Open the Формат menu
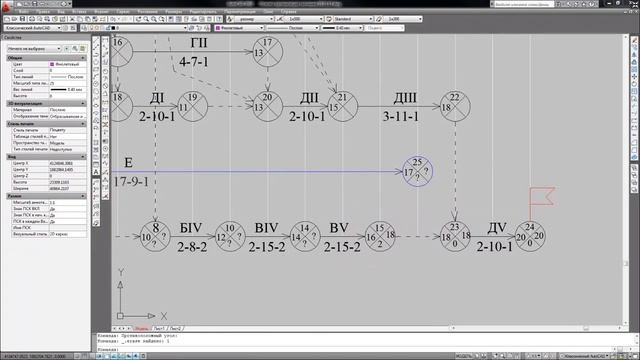The height and width of the screenshot is (360, 640). pos(101,12)
